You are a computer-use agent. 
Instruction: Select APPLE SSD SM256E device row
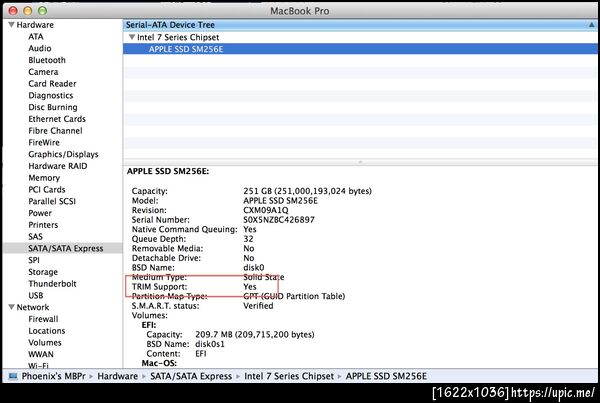(360, 49)
